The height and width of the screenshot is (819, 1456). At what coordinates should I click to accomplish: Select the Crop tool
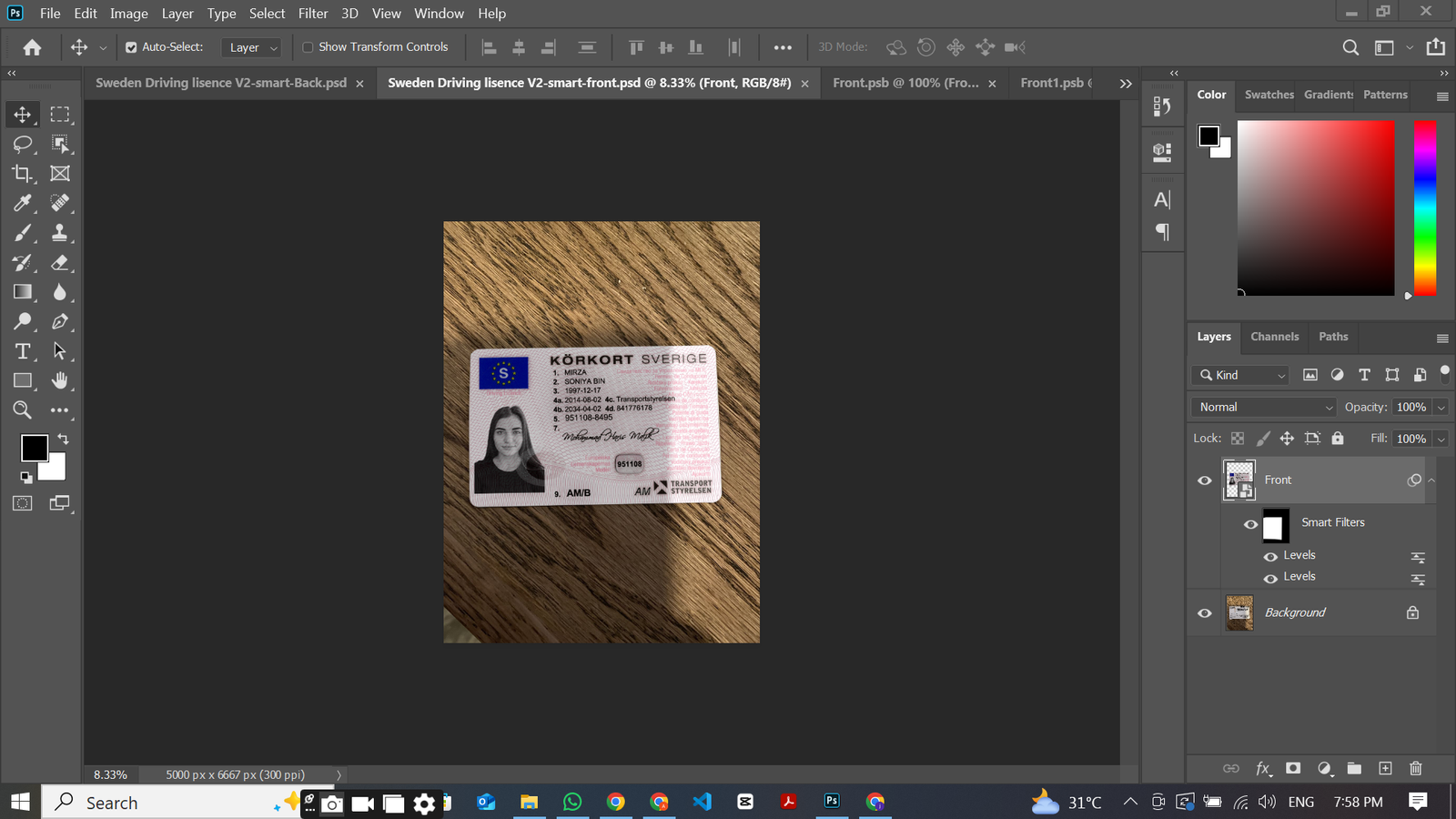[x=22, y=173]
